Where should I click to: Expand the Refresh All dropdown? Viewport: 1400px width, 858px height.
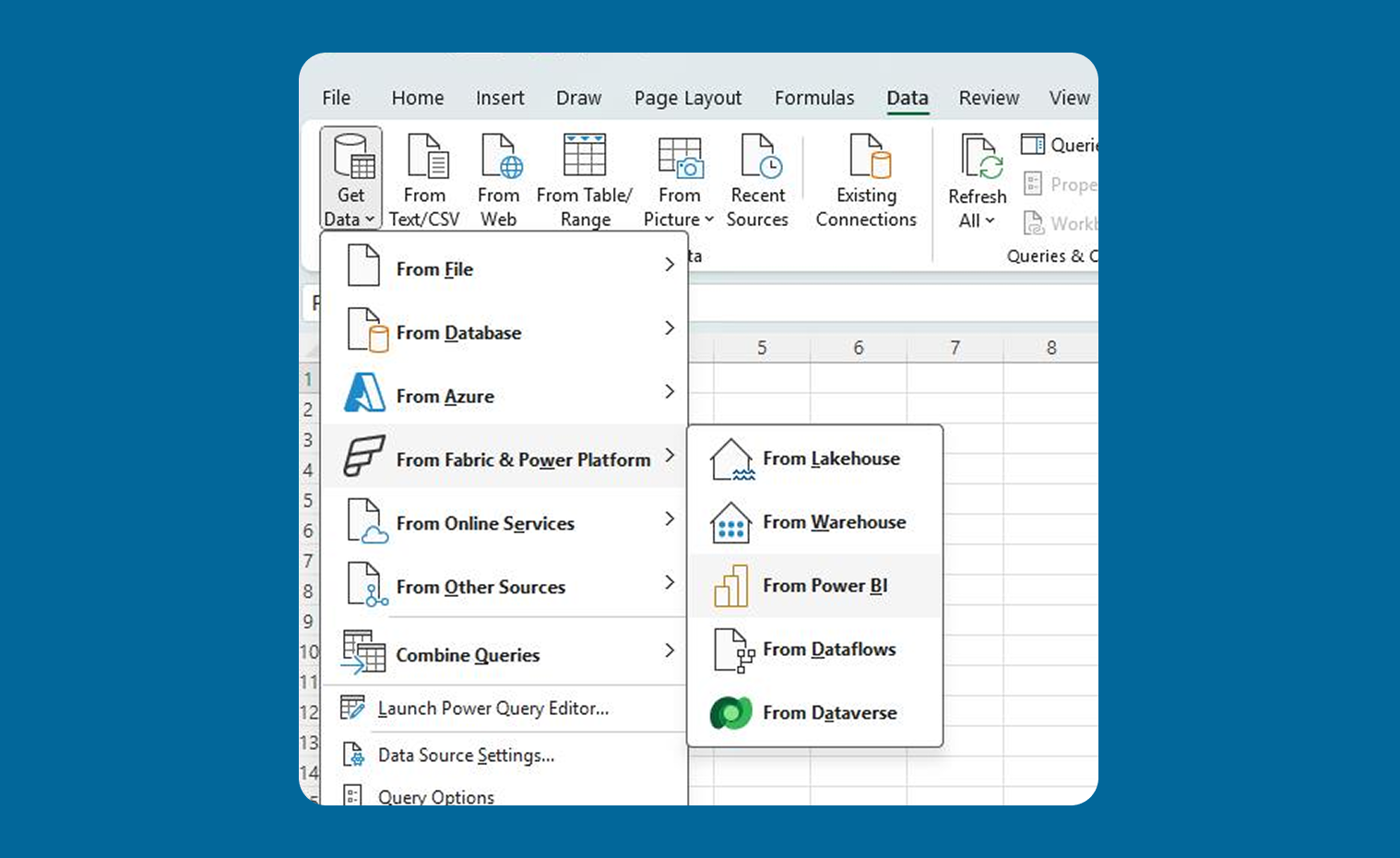(977, 220)
